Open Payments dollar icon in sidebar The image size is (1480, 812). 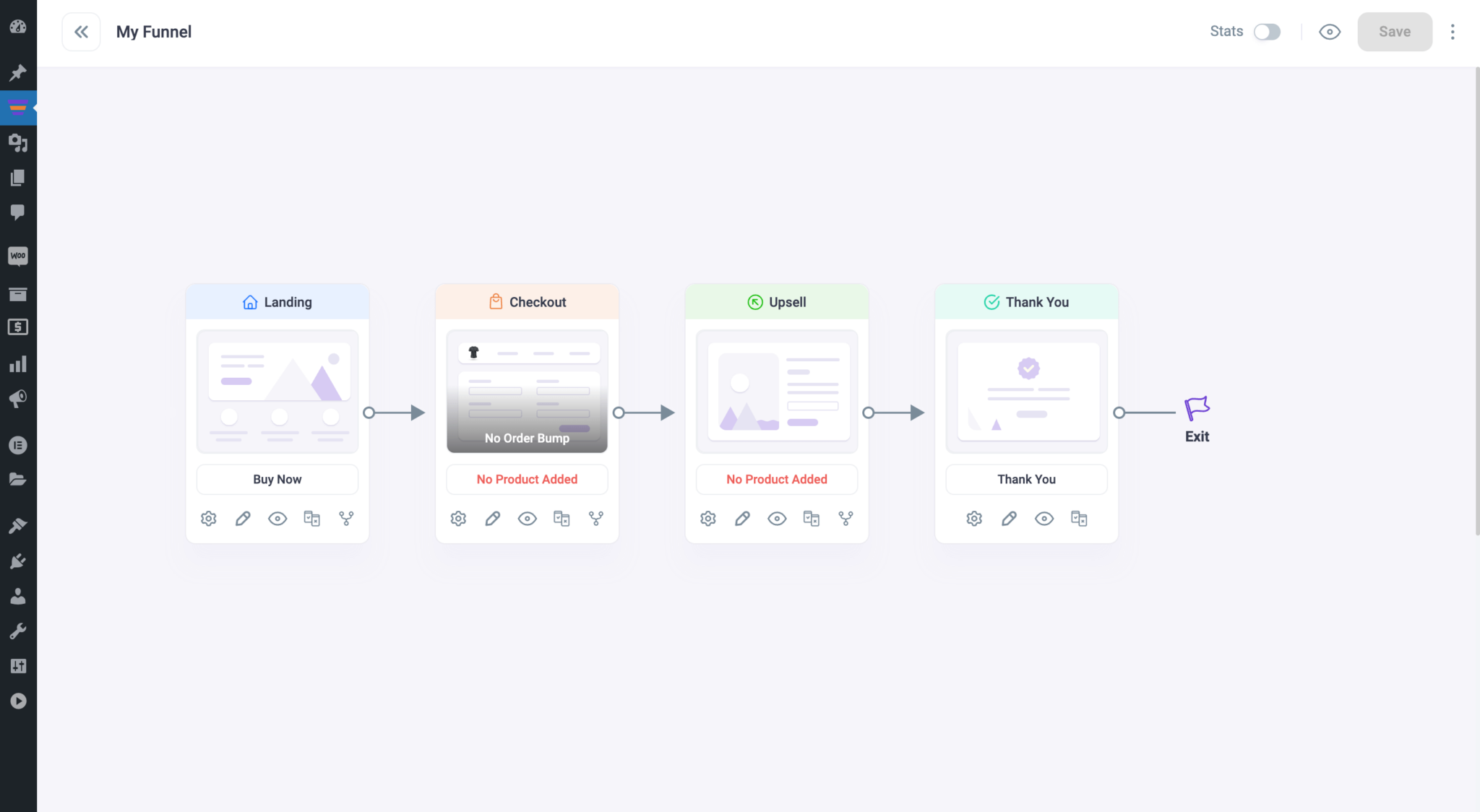(x=18, y=327)
